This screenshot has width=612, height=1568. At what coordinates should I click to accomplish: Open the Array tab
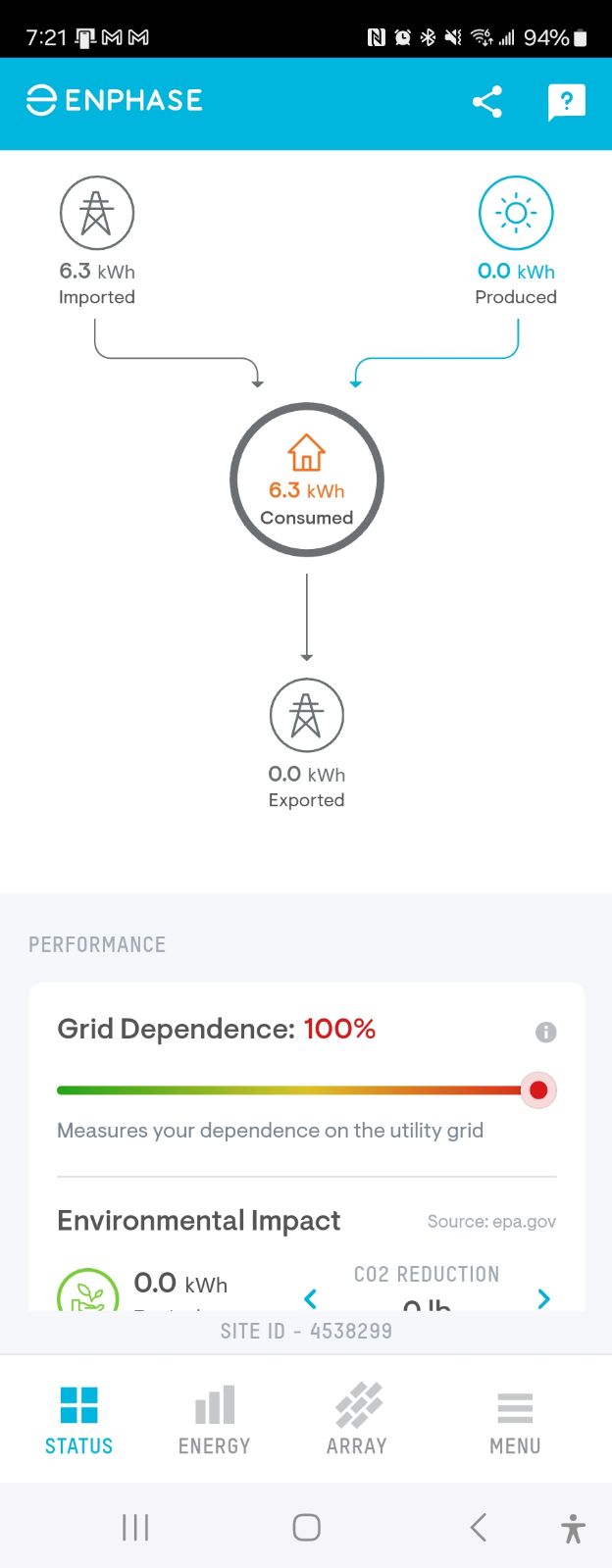click(x=357, y=1420)
